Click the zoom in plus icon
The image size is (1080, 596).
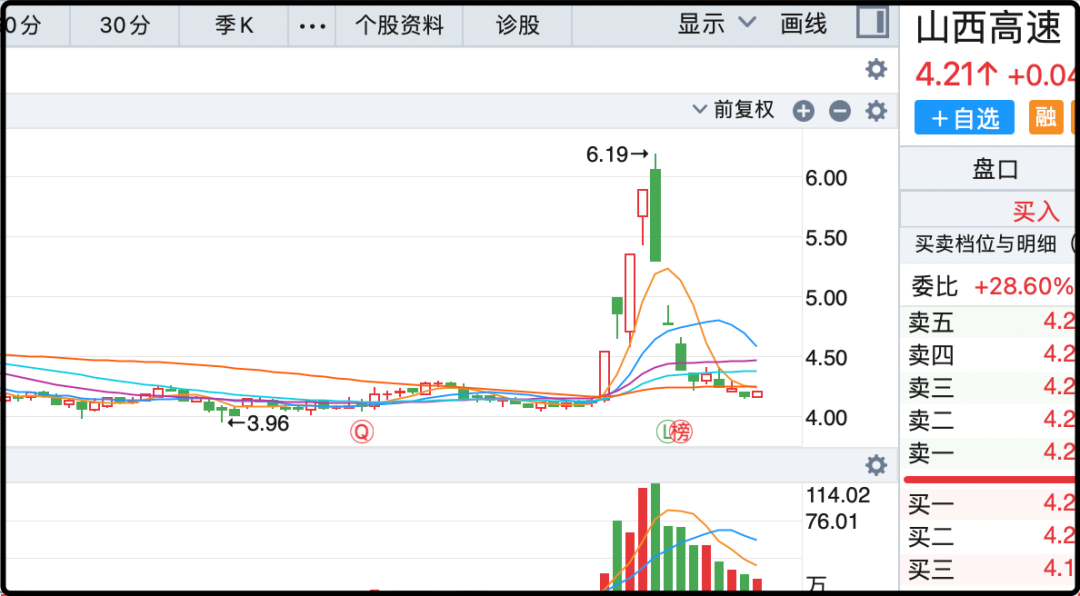point(804,111)
